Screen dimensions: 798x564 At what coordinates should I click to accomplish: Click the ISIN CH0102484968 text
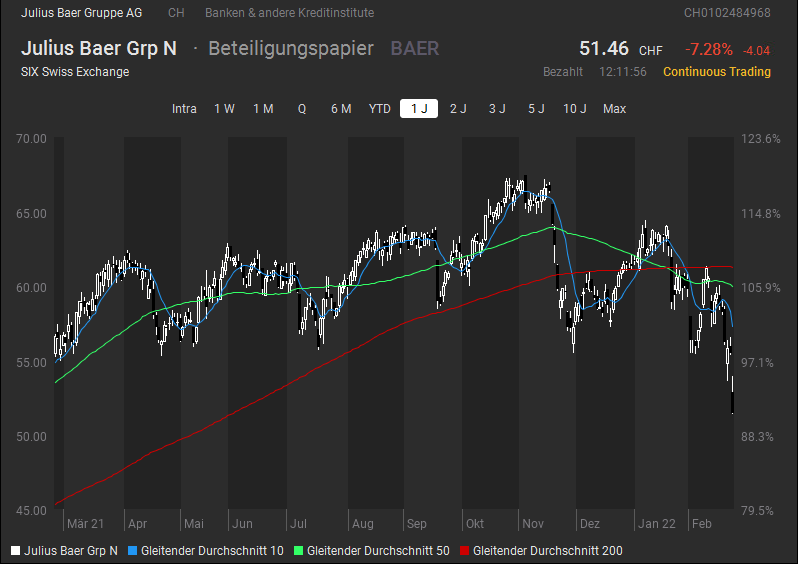point(727,13)
